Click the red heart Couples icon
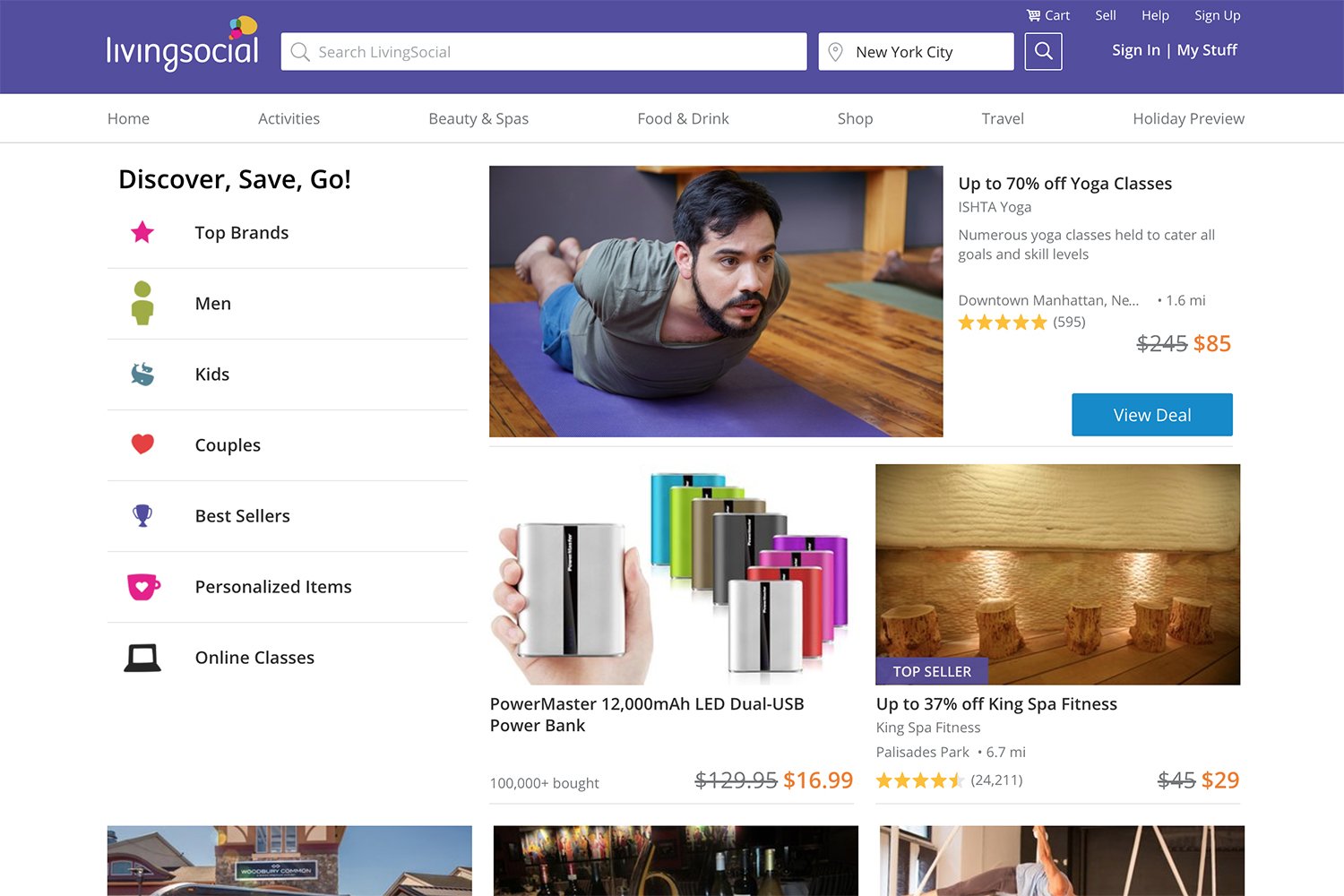 [142, 444]
